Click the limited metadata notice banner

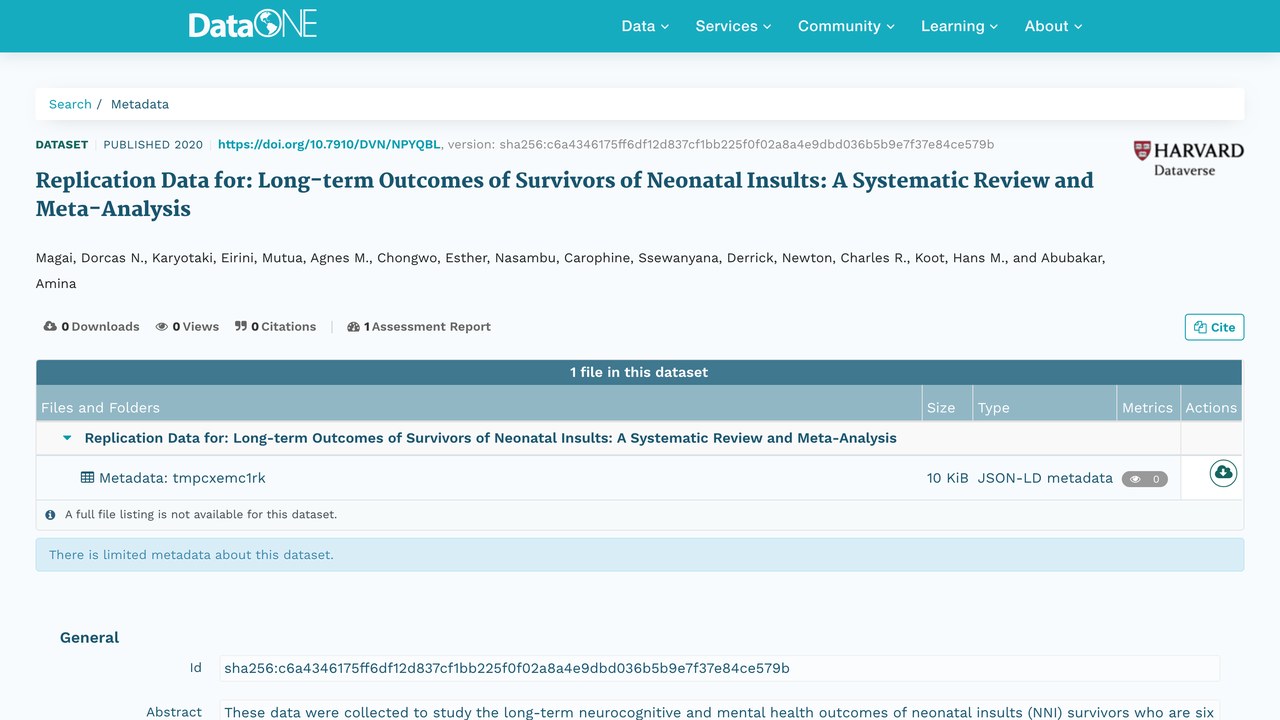(x=640, y=555)
